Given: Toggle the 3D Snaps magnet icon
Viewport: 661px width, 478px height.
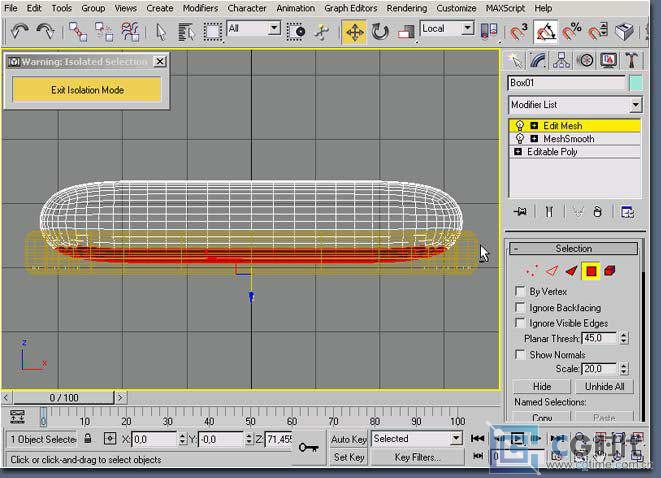Looking at the screenshot, I should [x=519, y=32].
